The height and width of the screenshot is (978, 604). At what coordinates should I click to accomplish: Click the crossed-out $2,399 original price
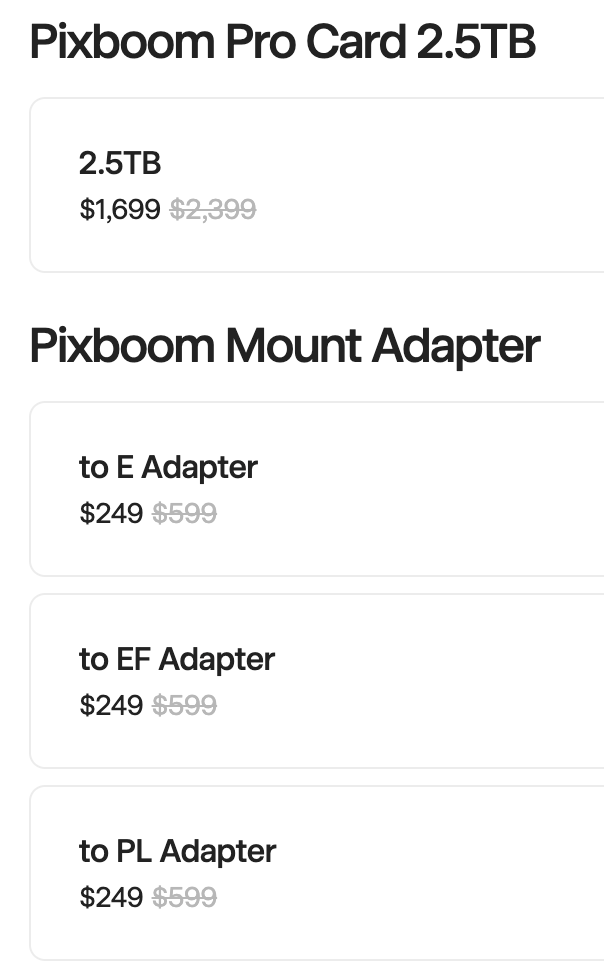coord(213,209)
